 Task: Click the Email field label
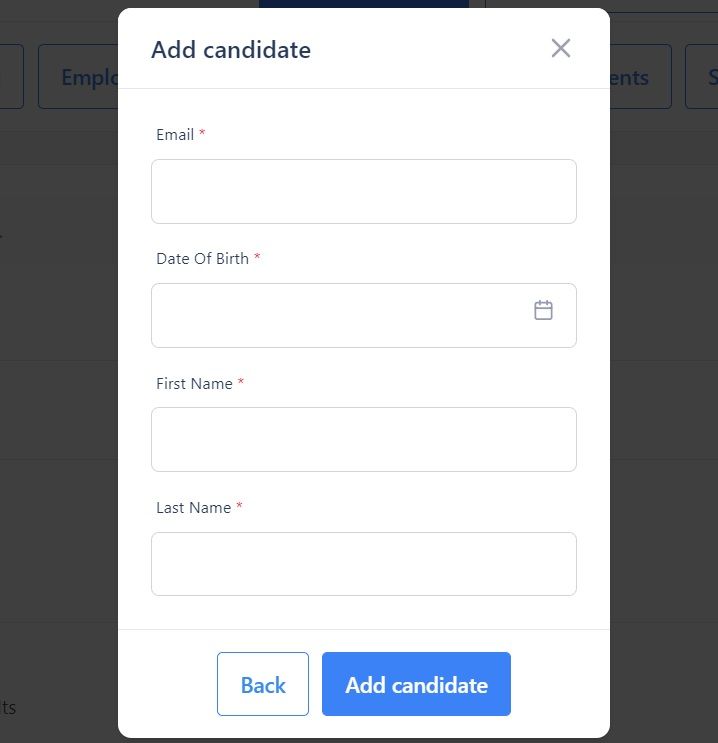pyautogui.click(x=175, y=135)
